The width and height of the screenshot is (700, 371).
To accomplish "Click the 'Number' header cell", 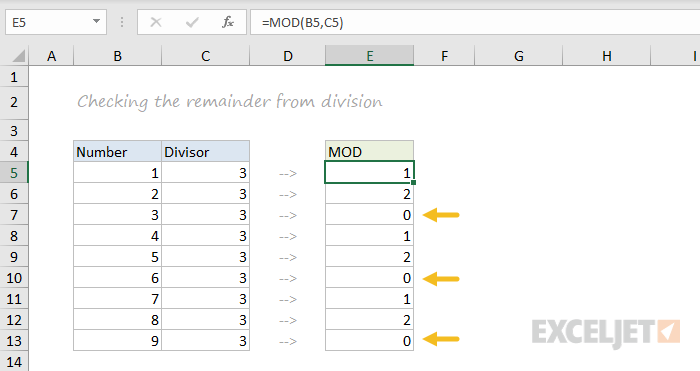I will [117, 152].
